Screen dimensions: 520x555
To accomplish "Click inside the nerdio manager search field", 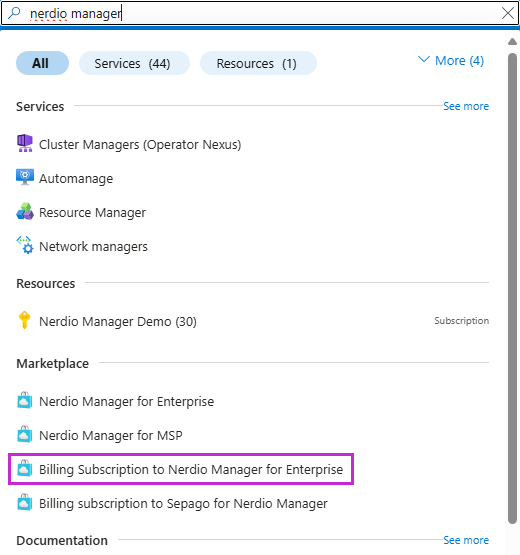I will click(x=260, y=13).
